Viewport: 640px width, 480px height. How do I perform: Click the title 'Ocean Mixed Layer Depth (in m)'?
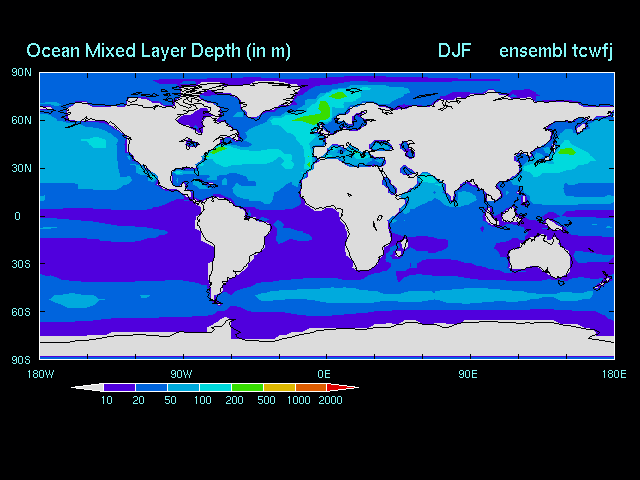coord(158,51)
